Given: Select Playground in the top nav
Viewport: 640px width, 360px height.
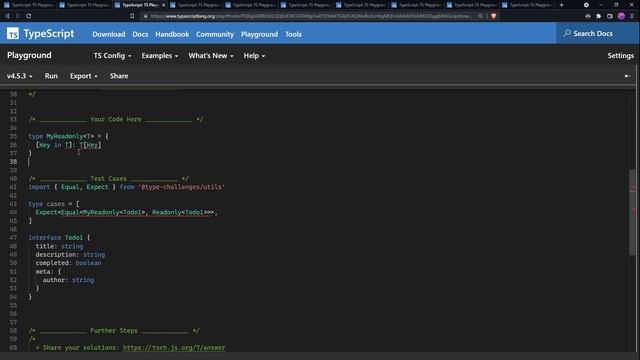Looking at the screenshot, I should pos(259,34).
